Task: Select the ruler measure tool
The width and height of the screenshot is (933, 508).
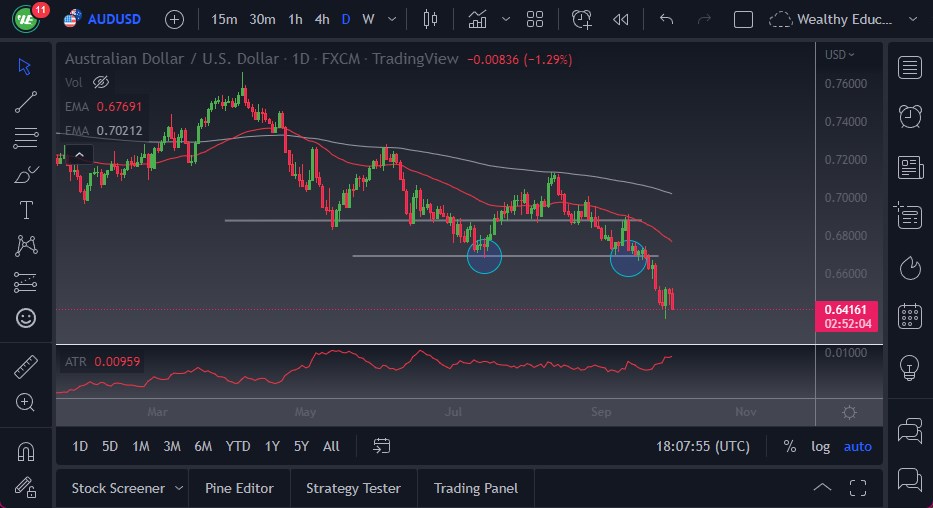Action: pyautogui.click(x=26, y=366)
